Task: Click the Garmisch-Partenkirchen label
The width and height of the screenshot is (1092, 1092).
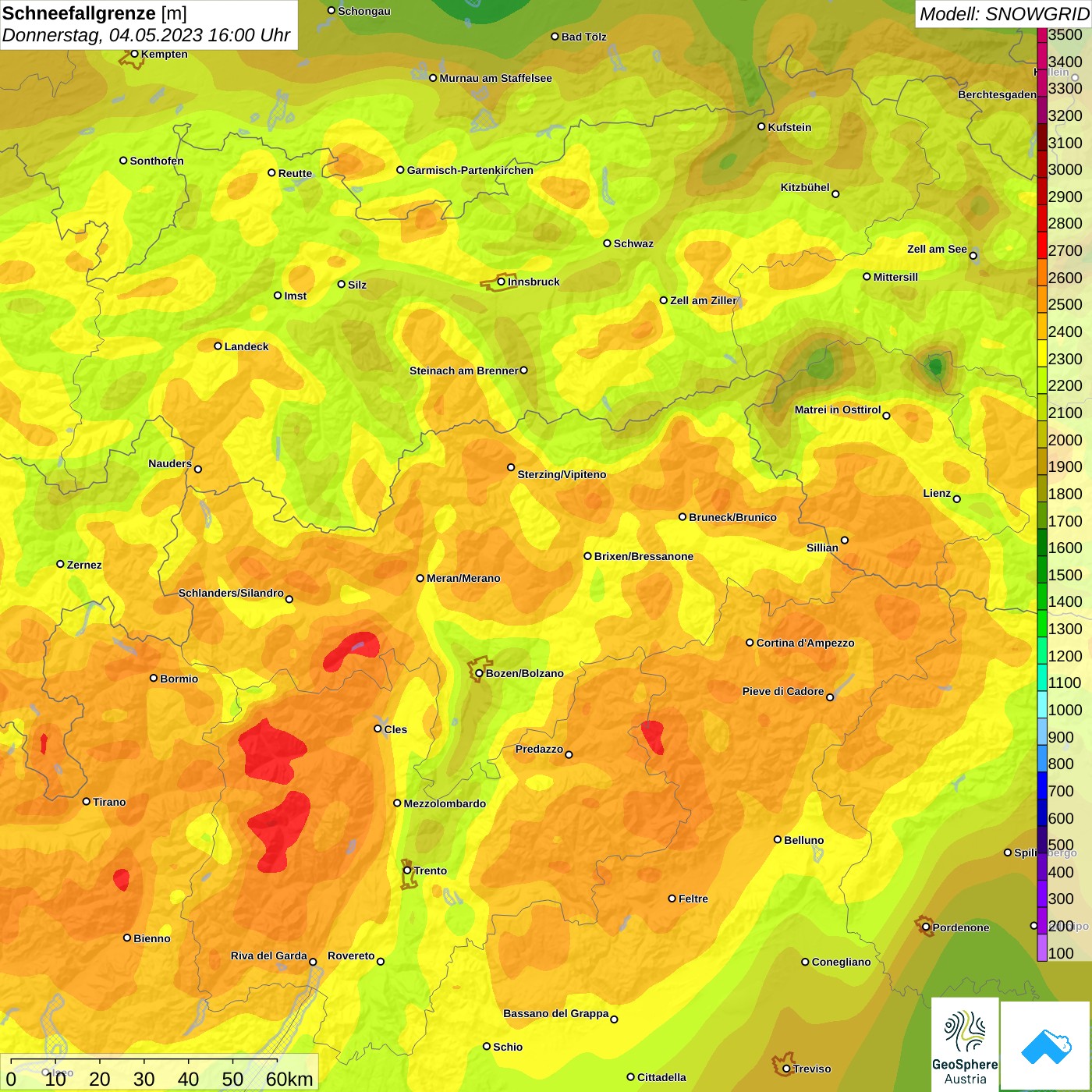Action: 470,170
